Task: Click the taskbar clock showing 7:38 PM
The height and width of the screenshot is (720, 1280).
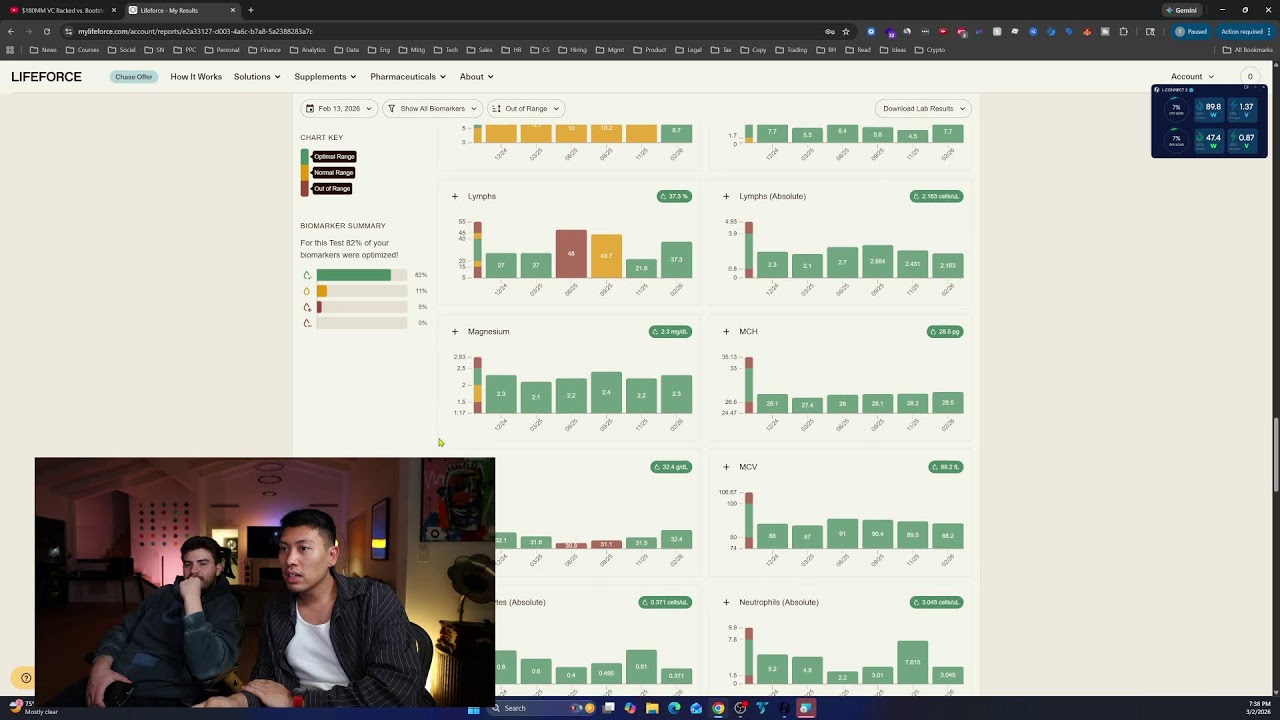Action: 1259,708
